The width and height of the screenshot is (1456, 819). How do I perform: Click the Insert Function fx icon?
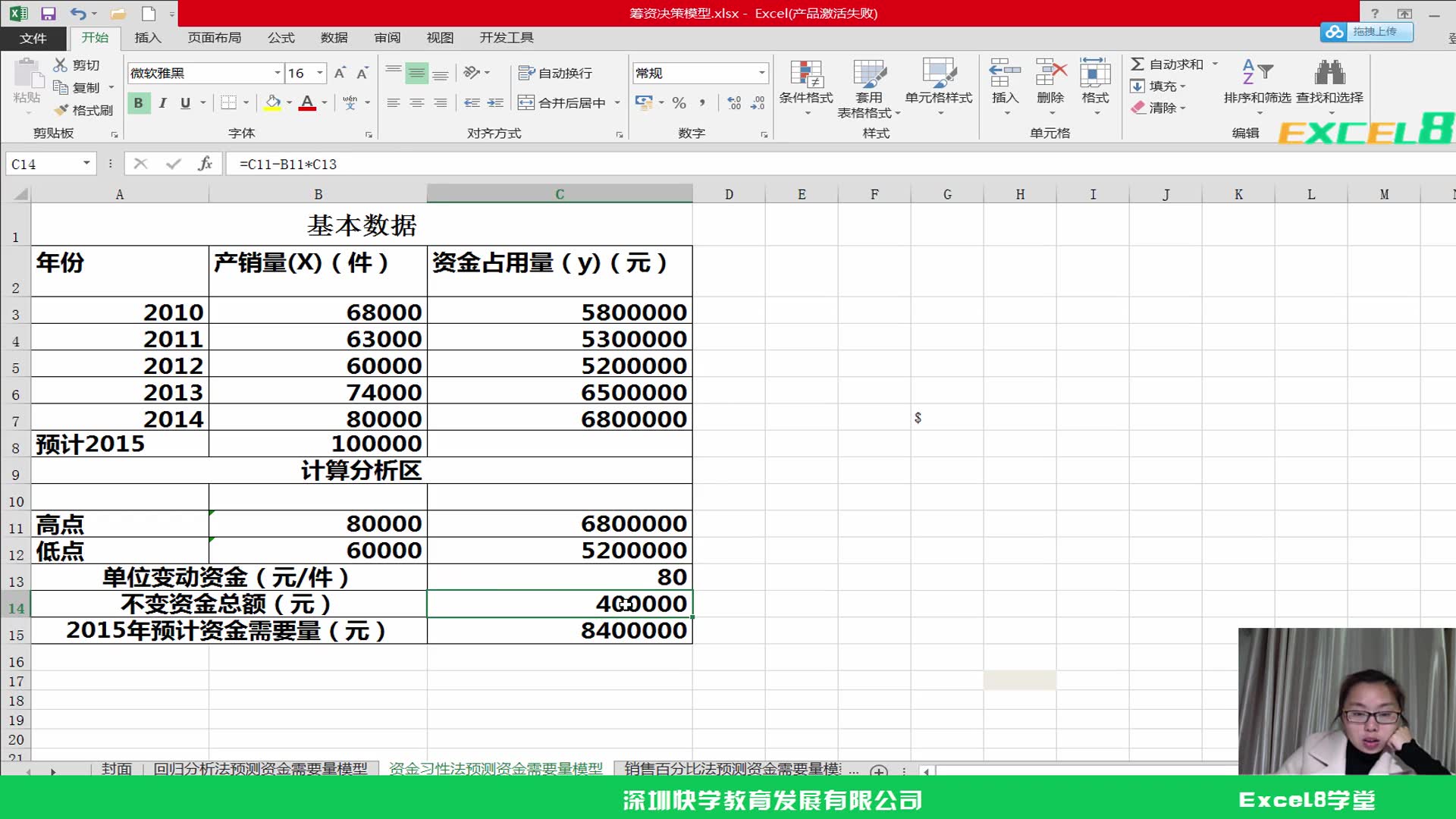click(x=206, y=164)
